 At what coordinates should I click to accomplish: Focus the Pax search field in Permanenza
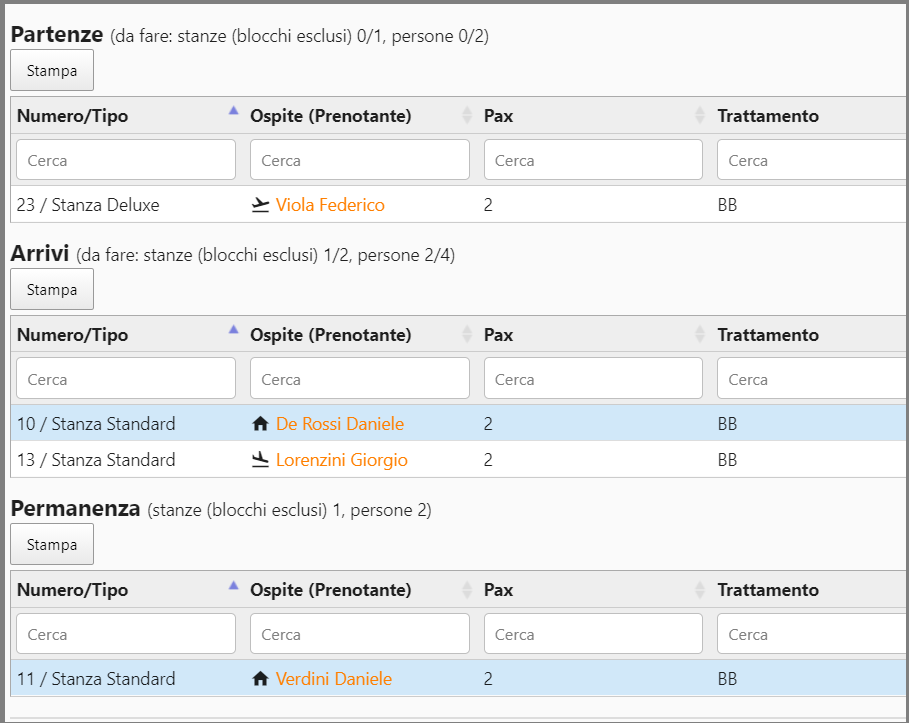pos(593,634)
